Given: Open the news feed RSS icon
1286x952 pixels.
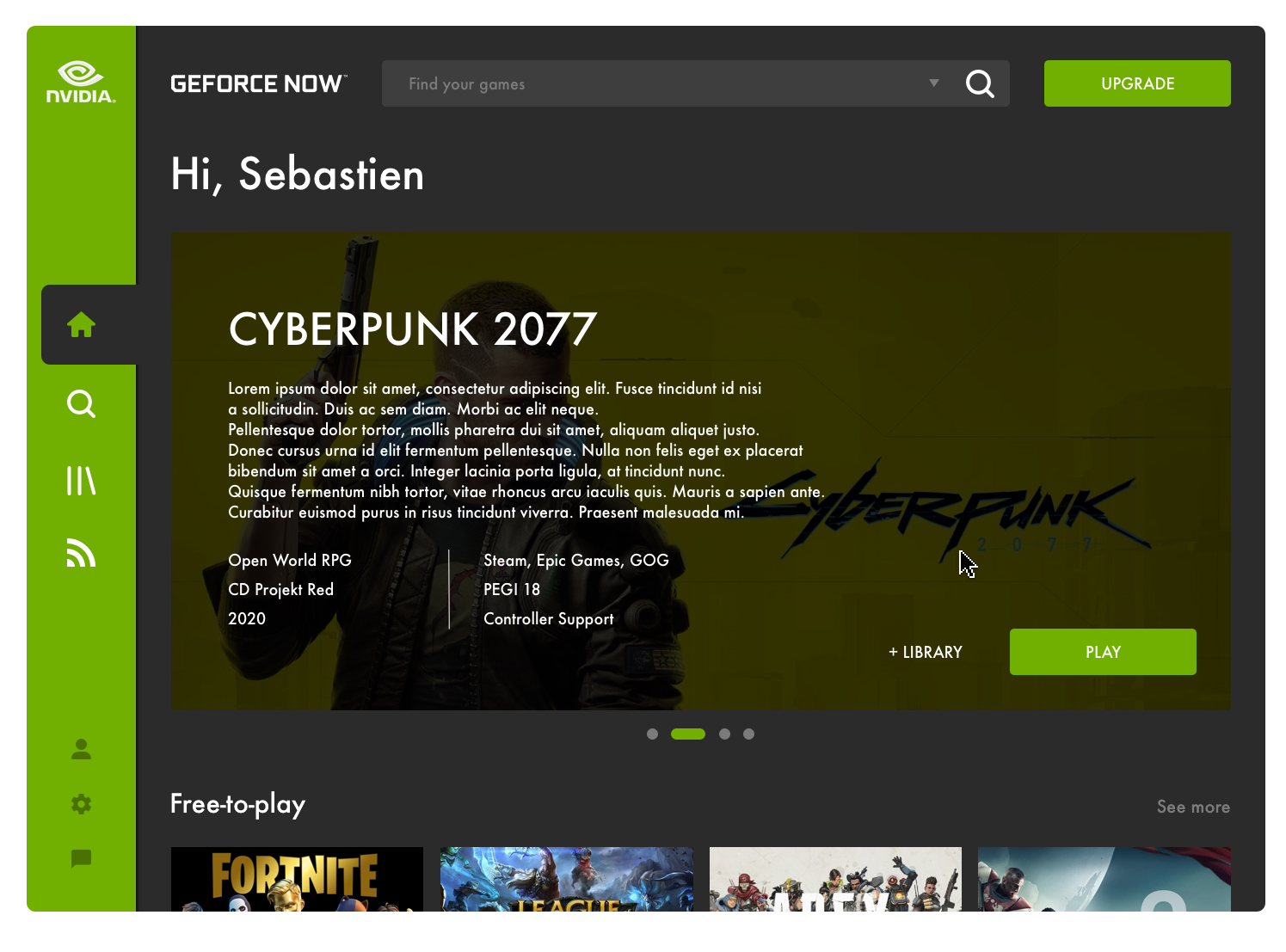Looking at the screenshot, I should tap(82, 553).
